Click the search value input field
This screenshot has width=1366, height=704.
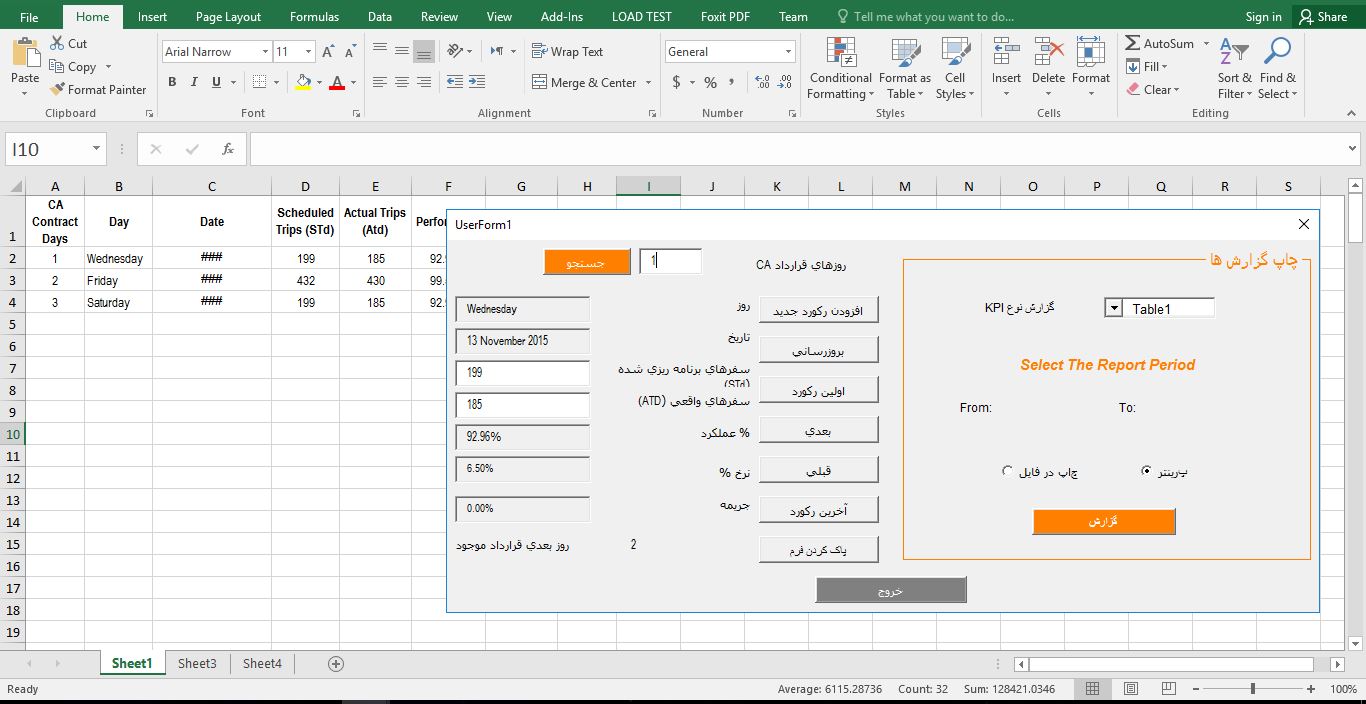[x=668, y=260]
